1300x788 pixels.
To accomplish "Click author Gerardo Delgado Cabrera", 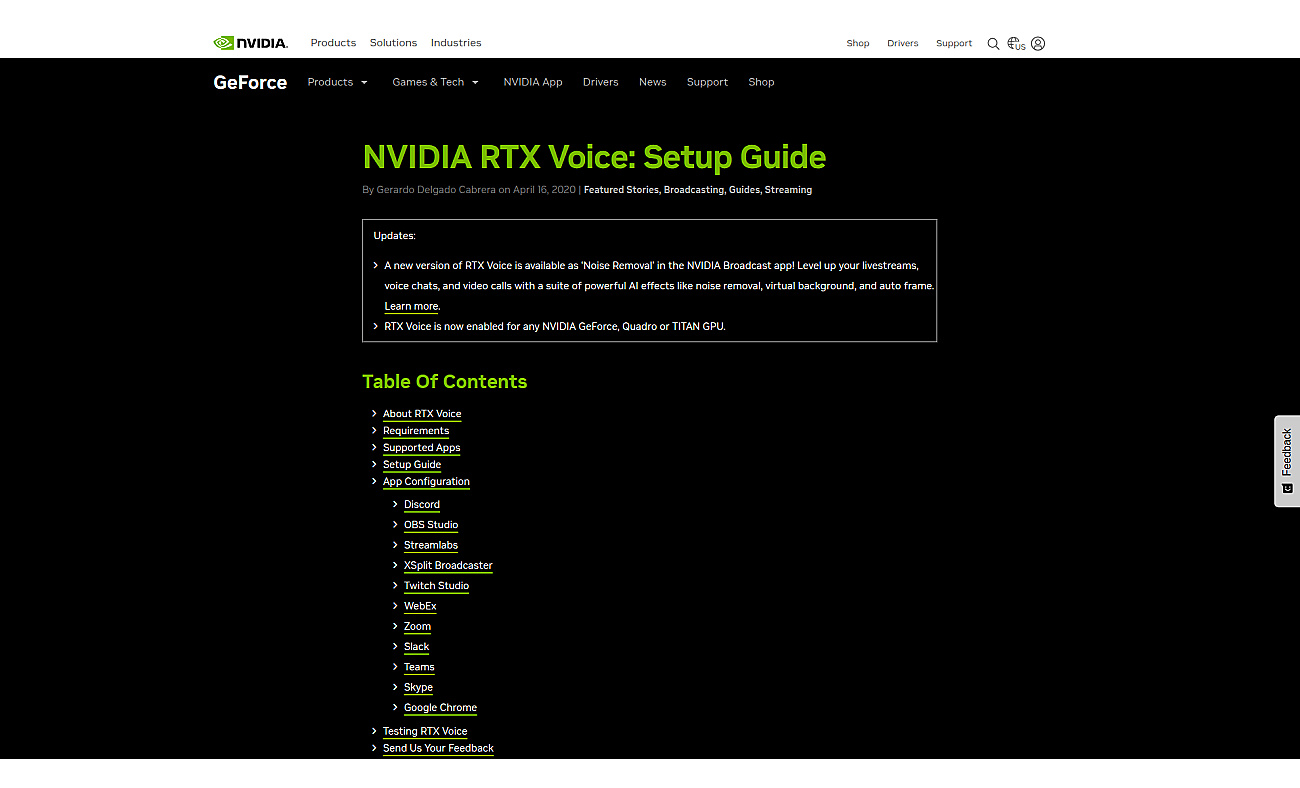I will 436,190.
